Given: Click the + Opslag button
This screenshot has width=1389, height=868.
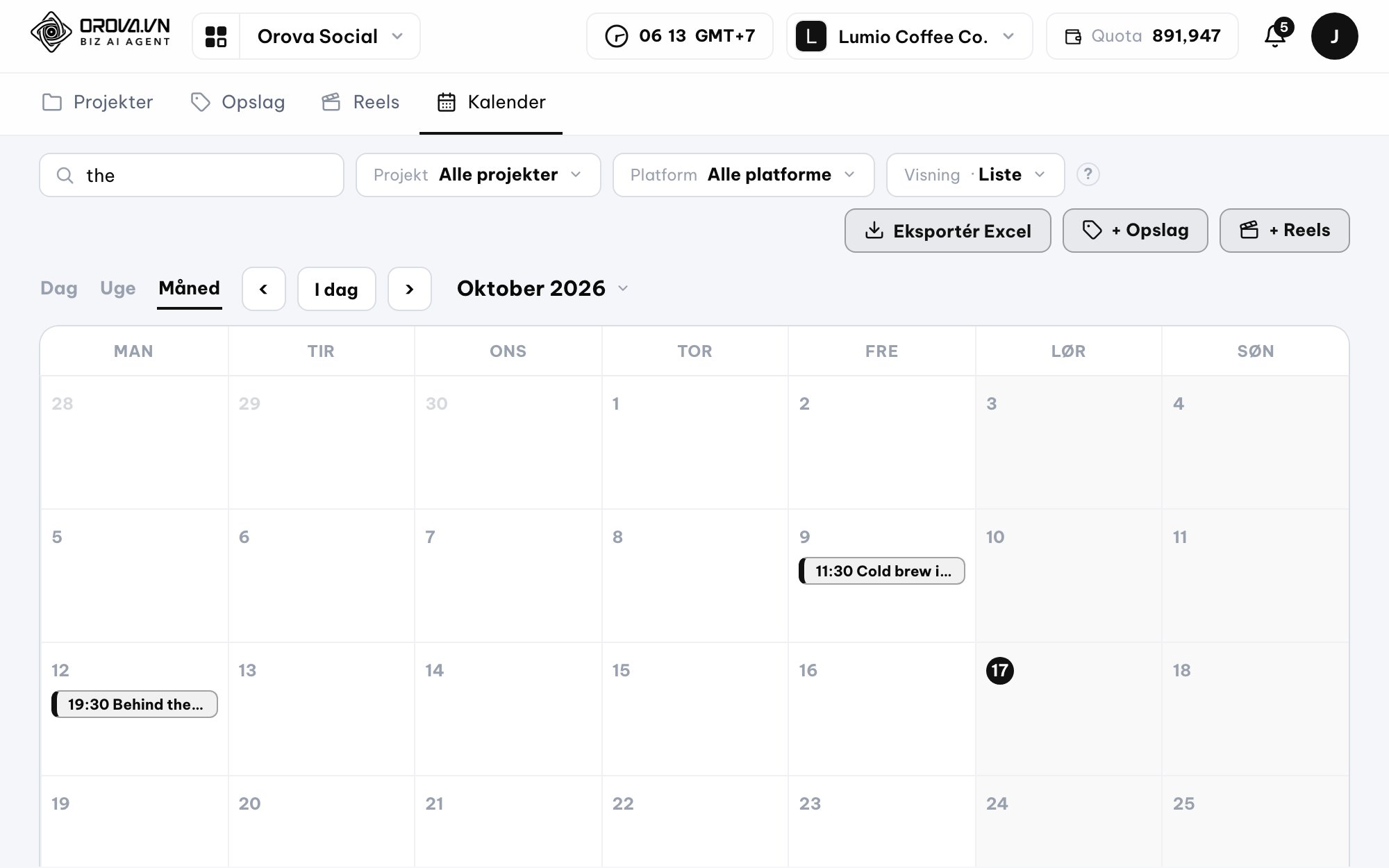Looking at the screenshot, I should pos(1135,231).
